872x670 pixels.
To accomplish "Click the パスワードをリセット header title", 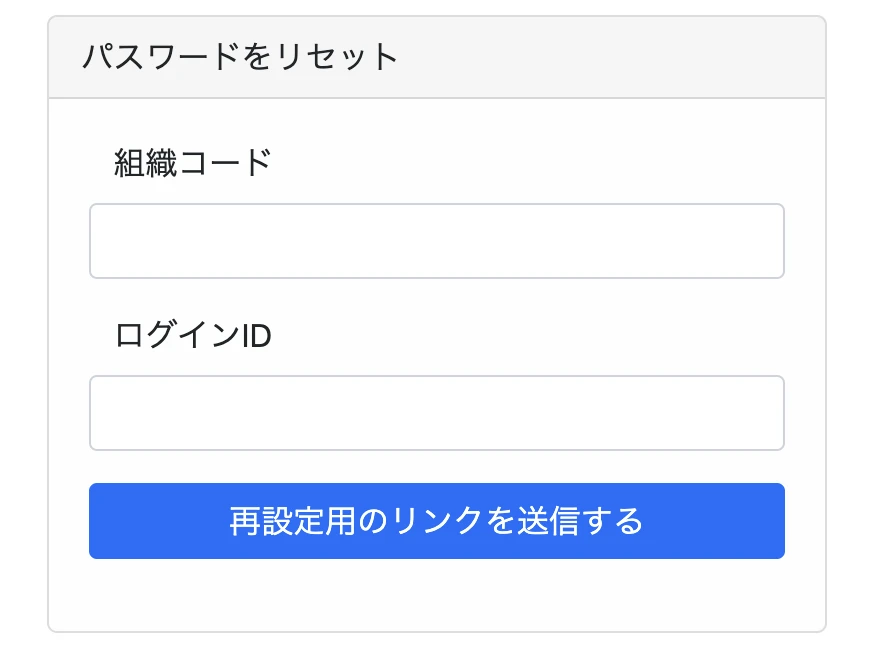I will (x=240, y=57).
